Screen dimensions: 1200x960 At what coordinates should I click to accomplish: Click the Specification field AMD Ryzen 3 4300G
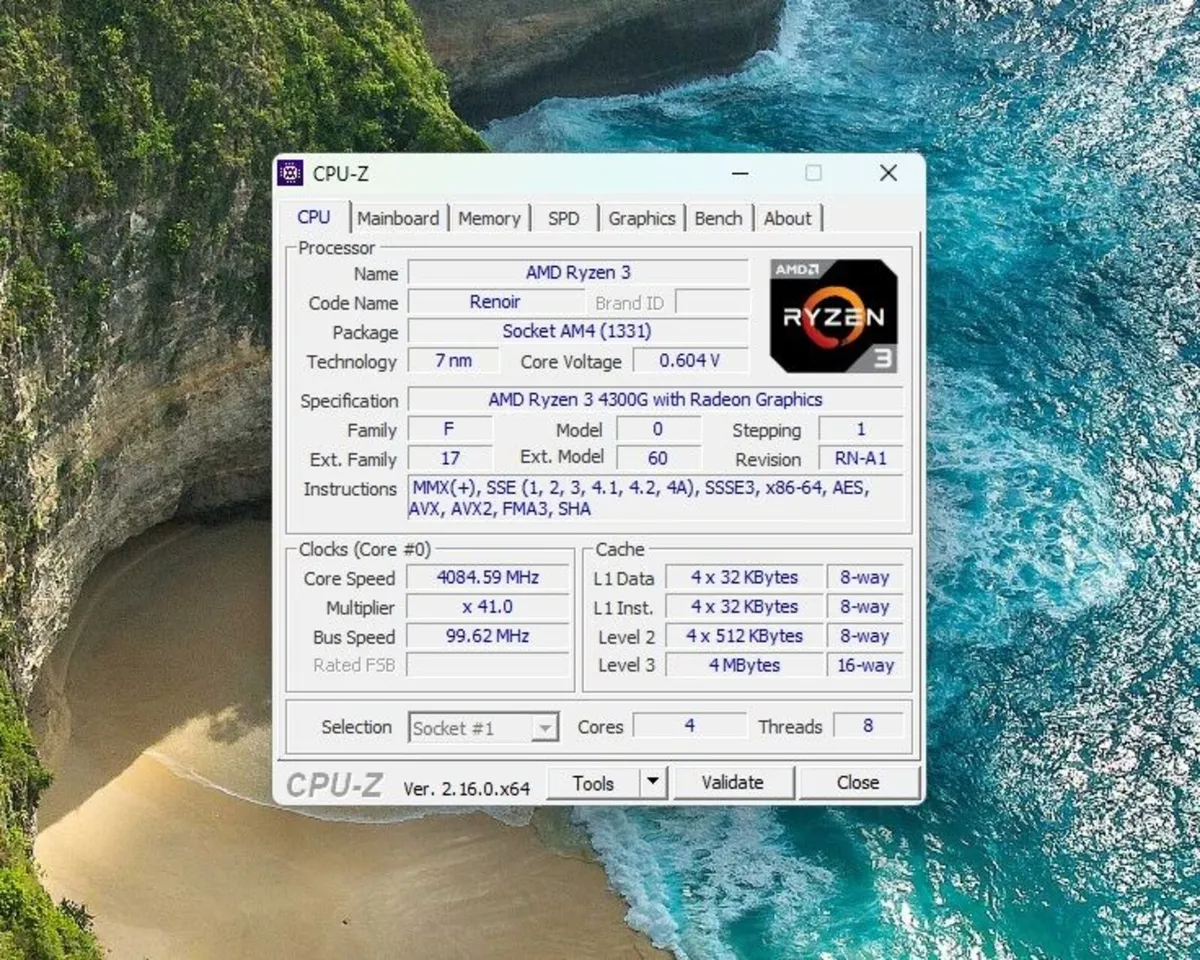655,399
